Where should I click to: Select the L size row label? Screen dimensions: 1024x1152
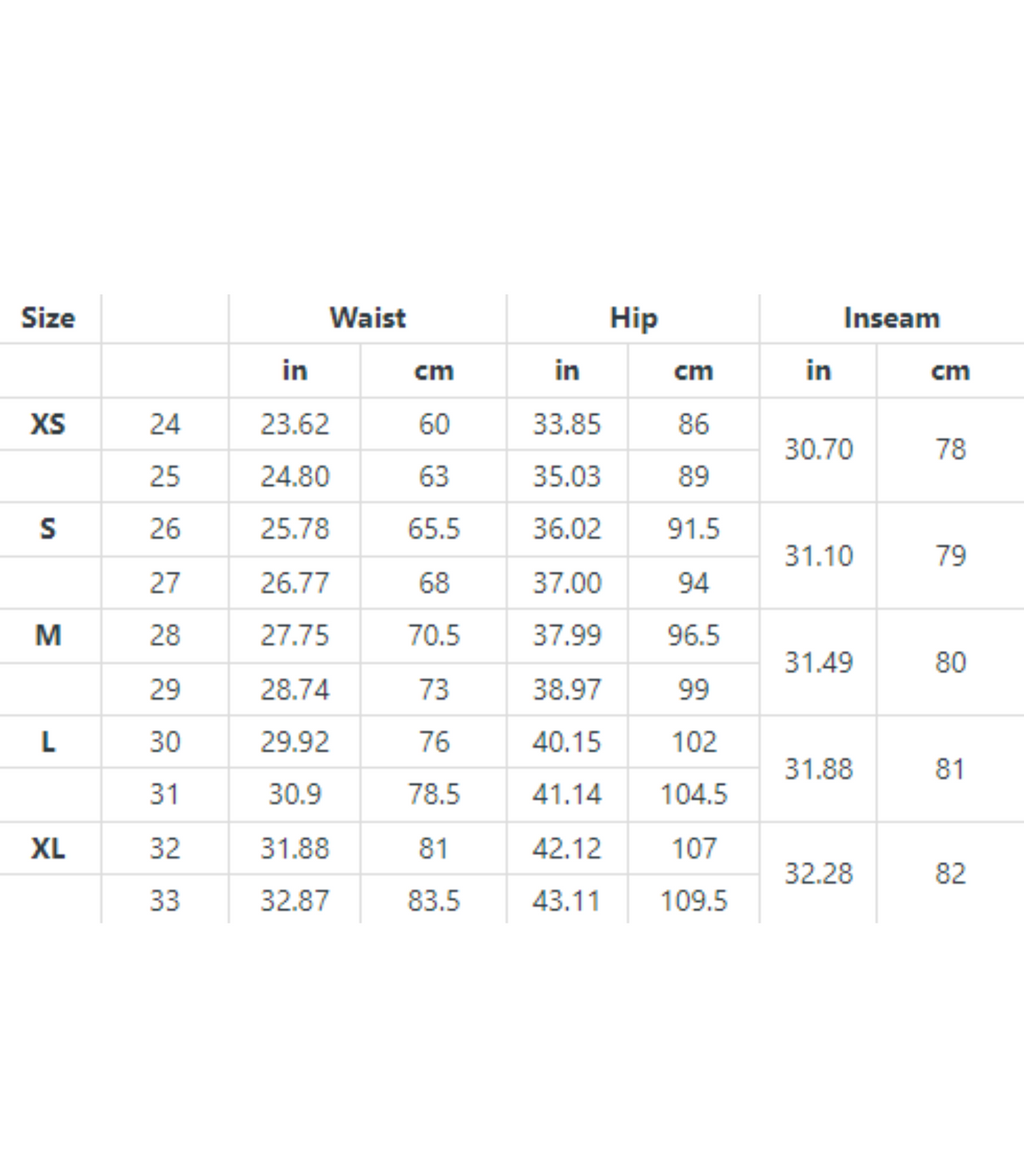(x=48, y=742)
